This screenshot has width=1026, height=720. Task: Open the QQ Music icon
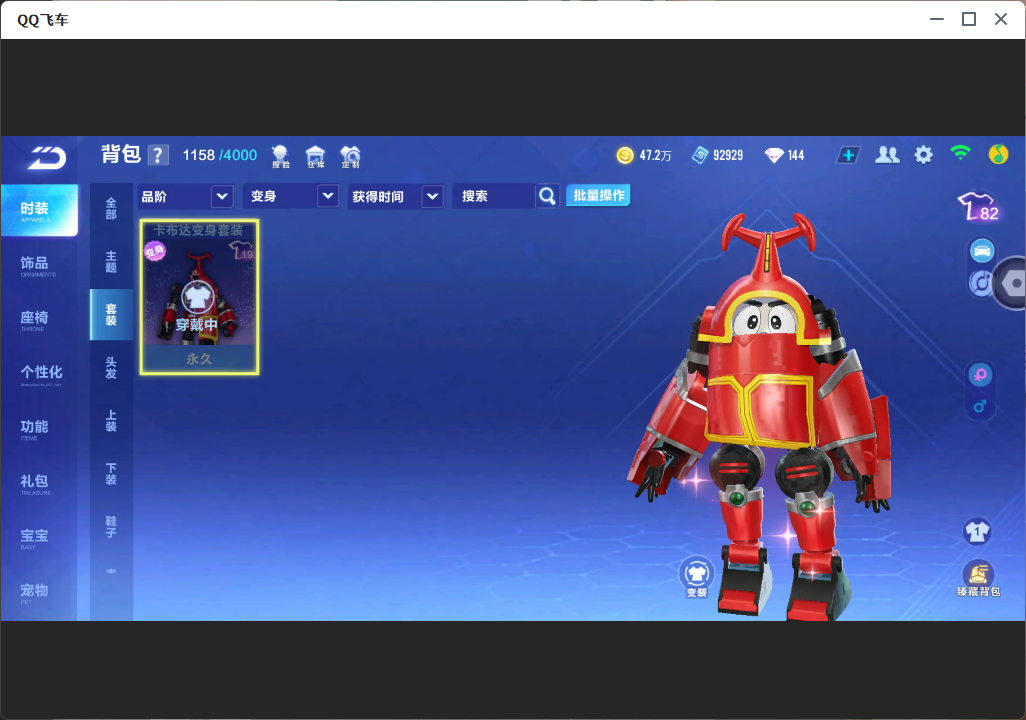click(x=998, y=154)
